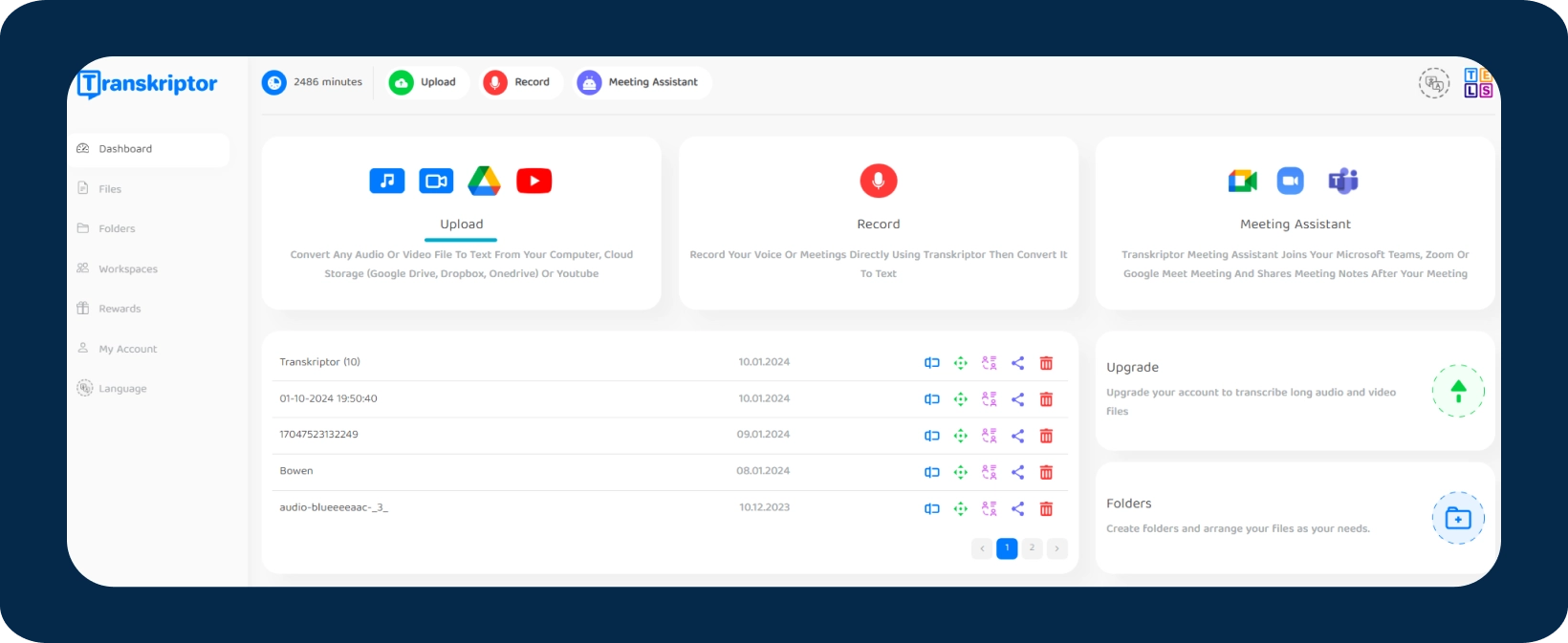Click the 2486 minutes clock icon
The width and height of the screenshot is (1568, 643).
point(274,82)
